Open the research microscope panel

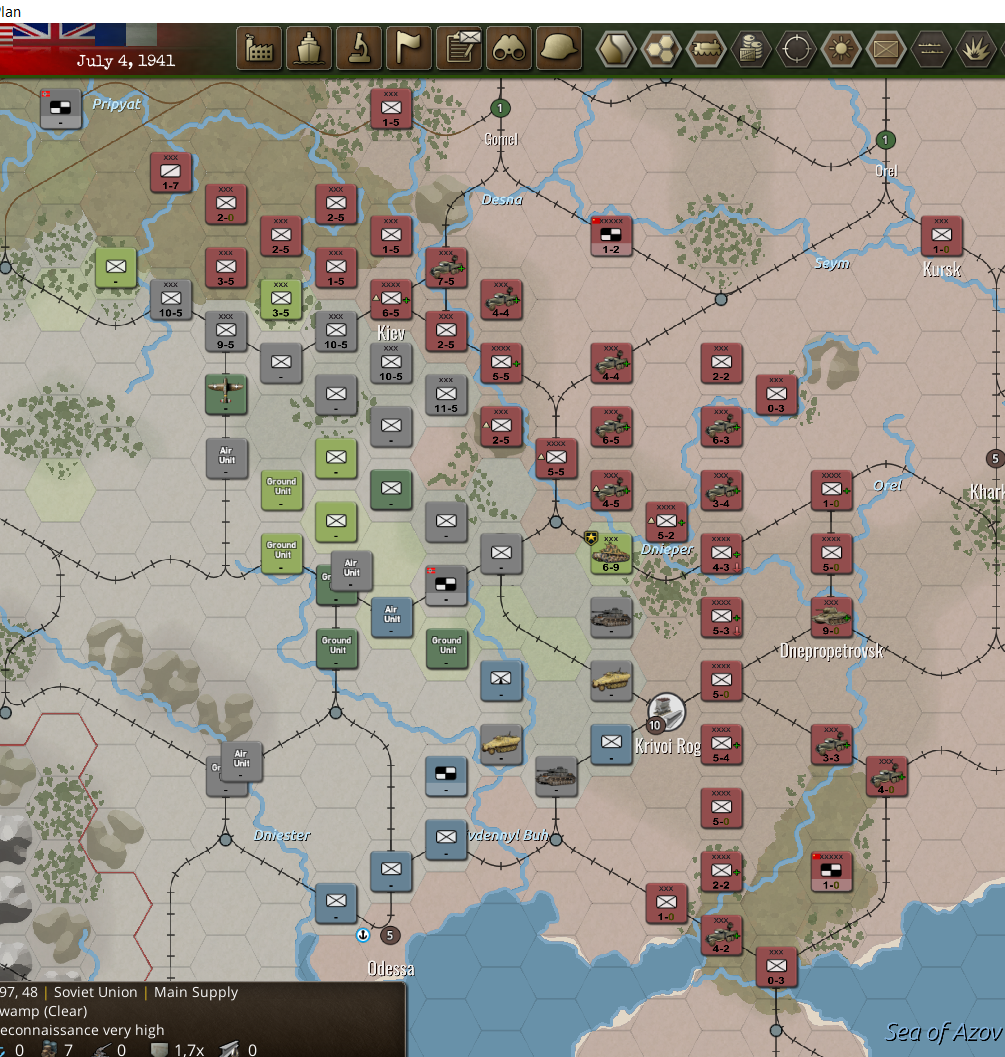[x=359, y=48]
